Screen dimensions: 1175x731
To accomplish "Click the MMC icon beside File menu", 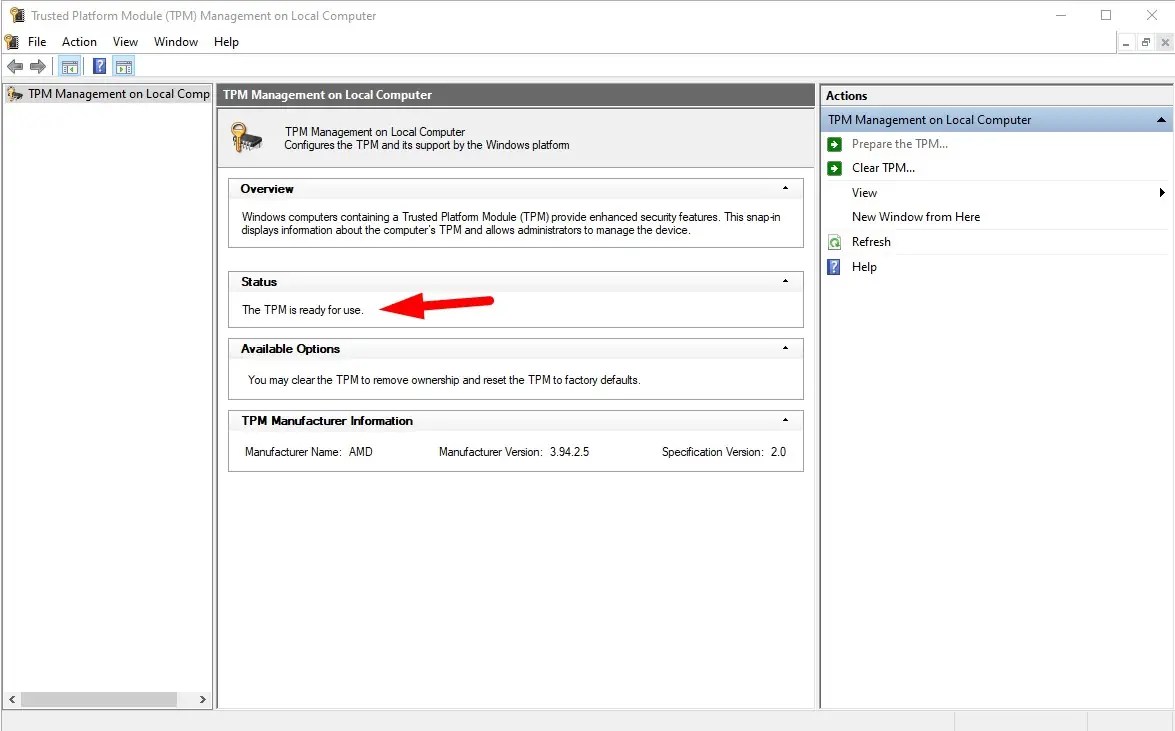I will point(12,42).
